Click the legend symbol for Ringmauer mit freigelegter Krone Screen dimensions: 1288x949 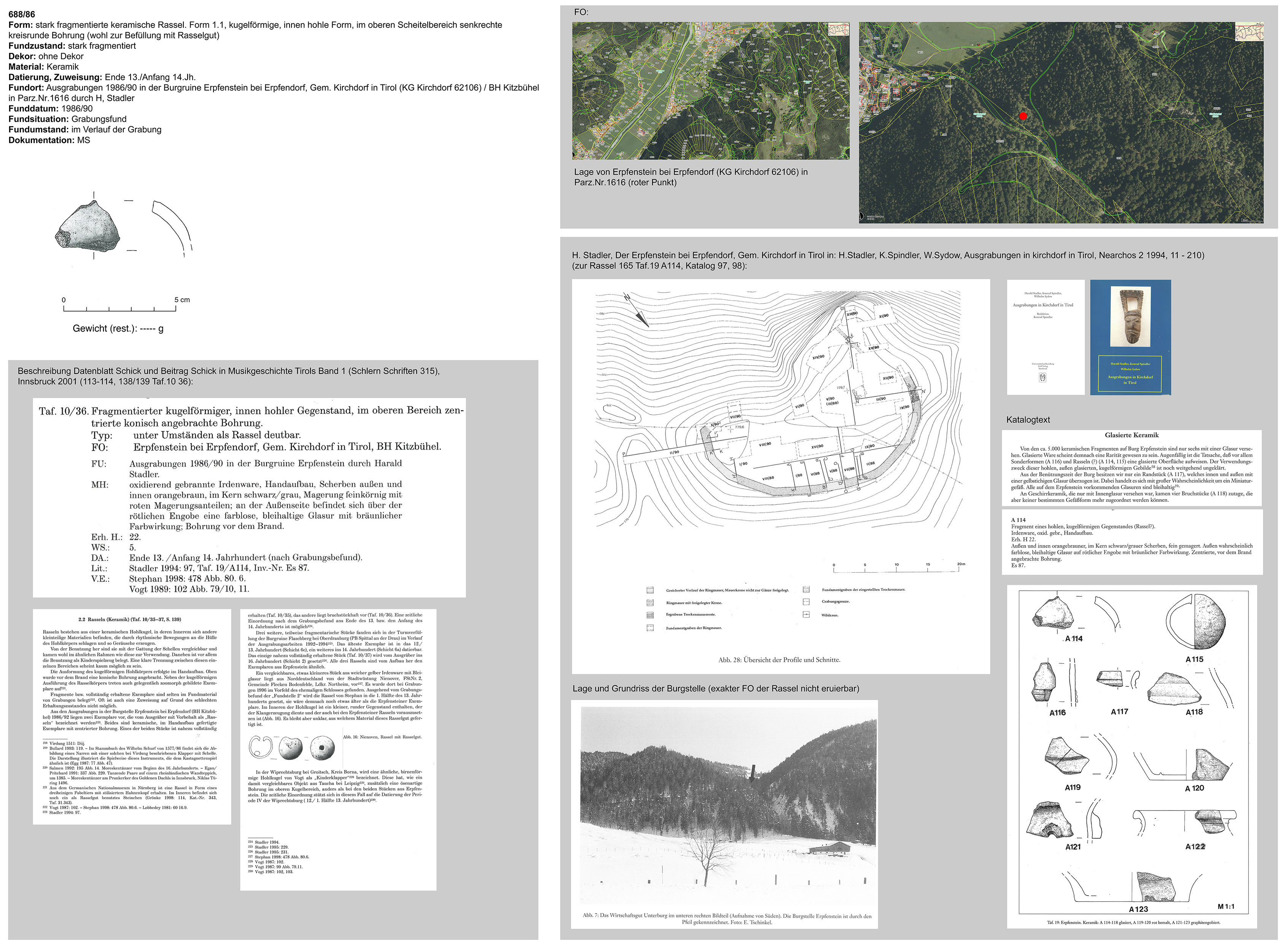click(x=650, y=602)
